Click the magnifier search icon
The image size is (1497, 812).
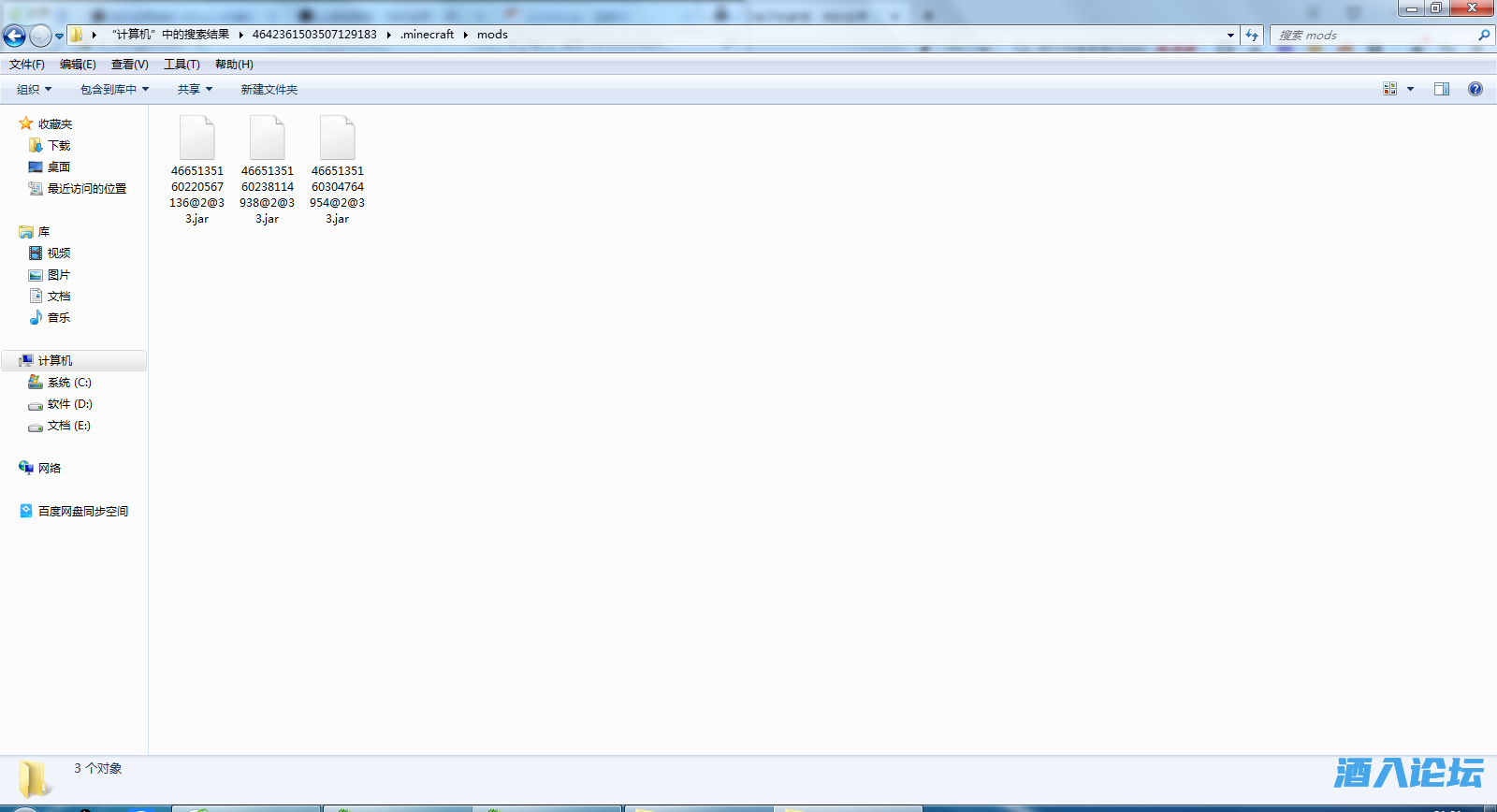click(1484, 35)
